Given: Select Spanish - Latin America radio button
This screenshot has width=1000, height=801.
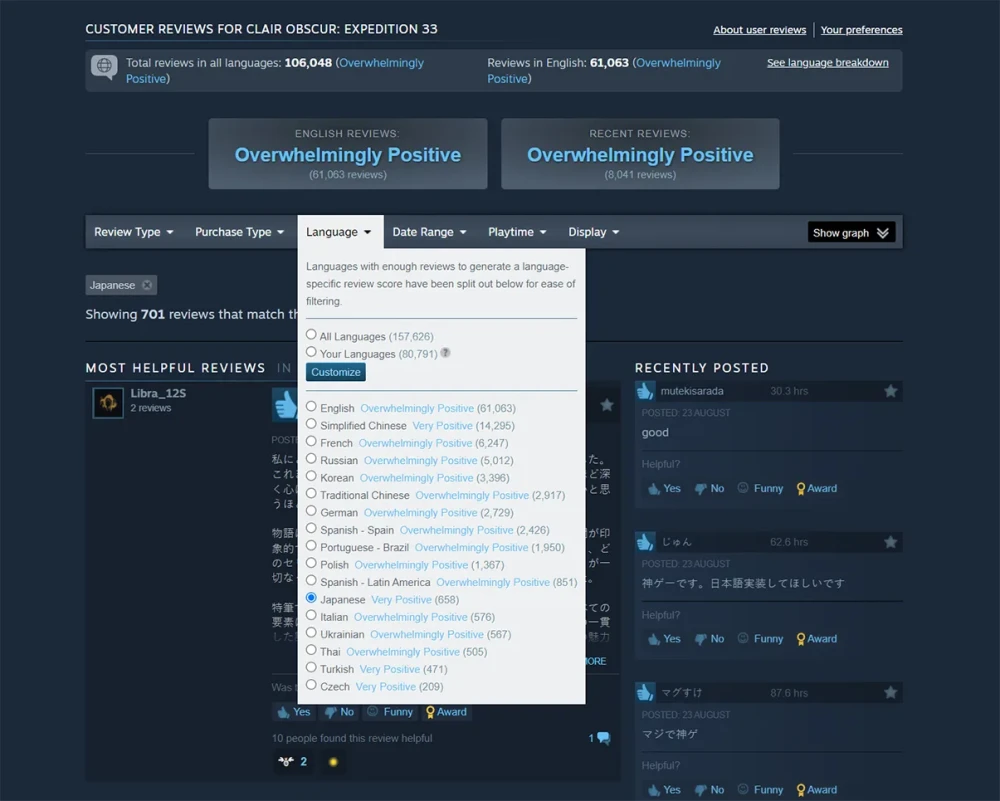Looking at the screenshot, I should (311, 580).
